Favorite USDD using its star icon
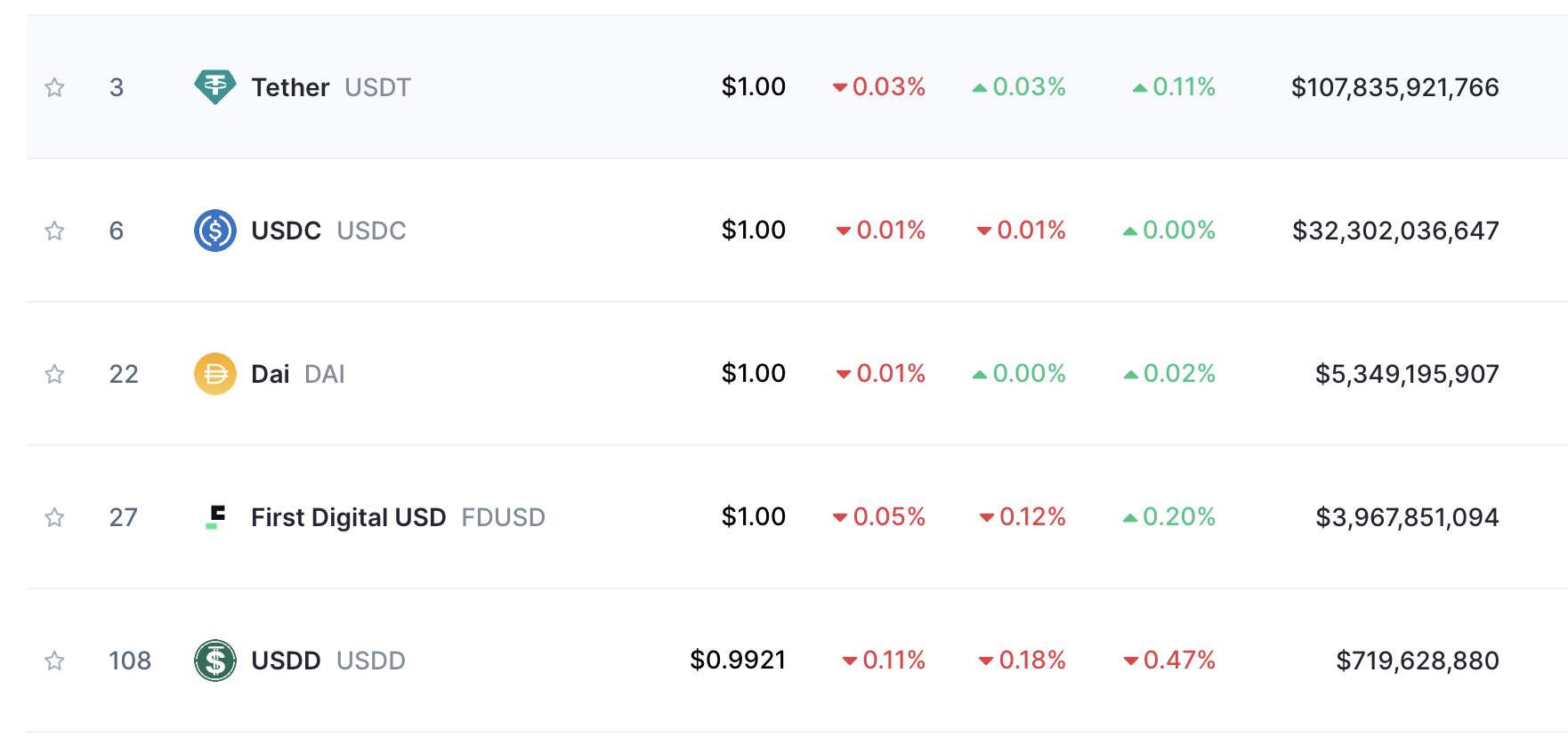This screenshot has width=1568, height=746. [x=54, y=661]
